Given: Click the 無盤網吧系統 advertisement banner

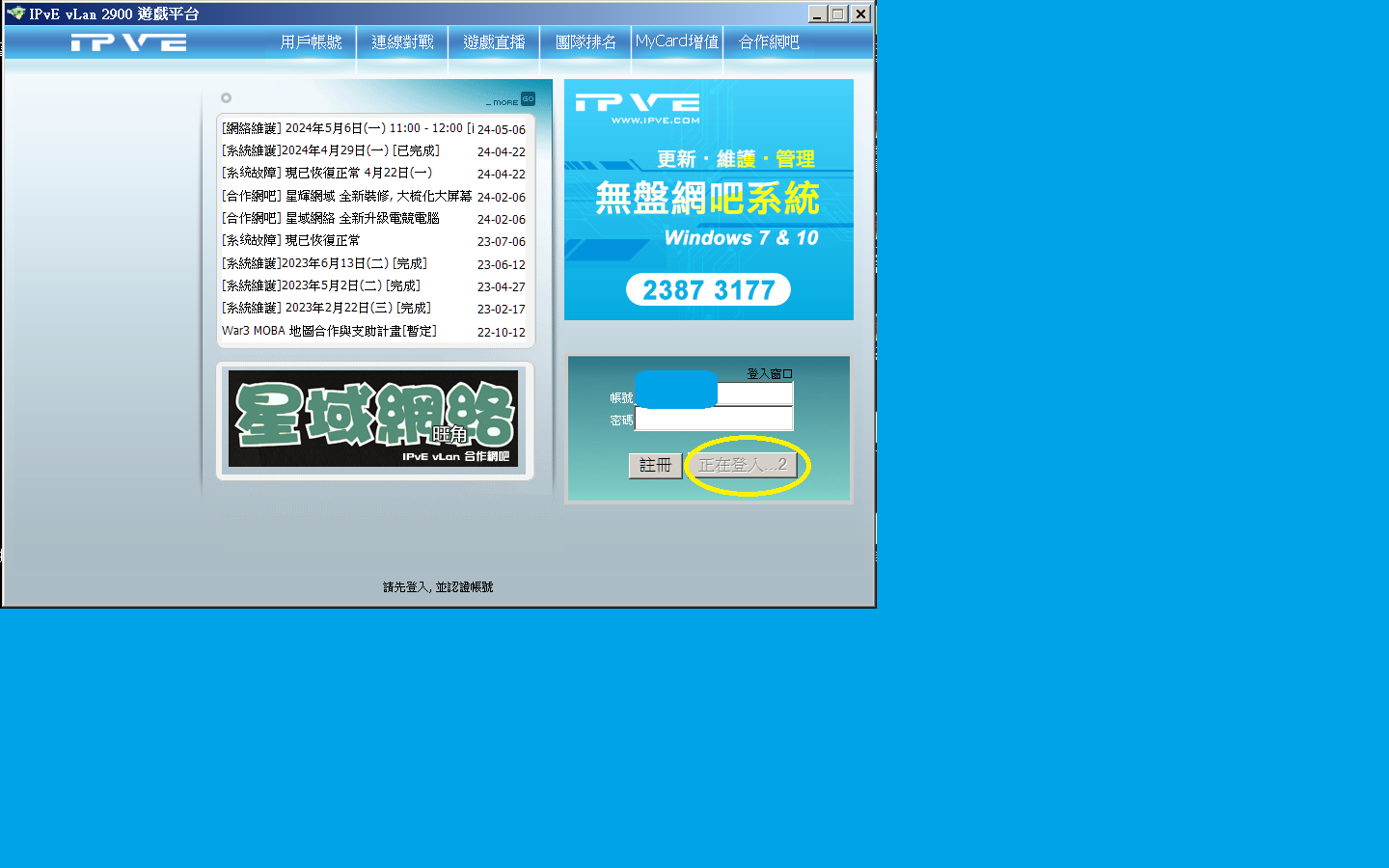Looking at the screenshot, I should coord(709,200).
